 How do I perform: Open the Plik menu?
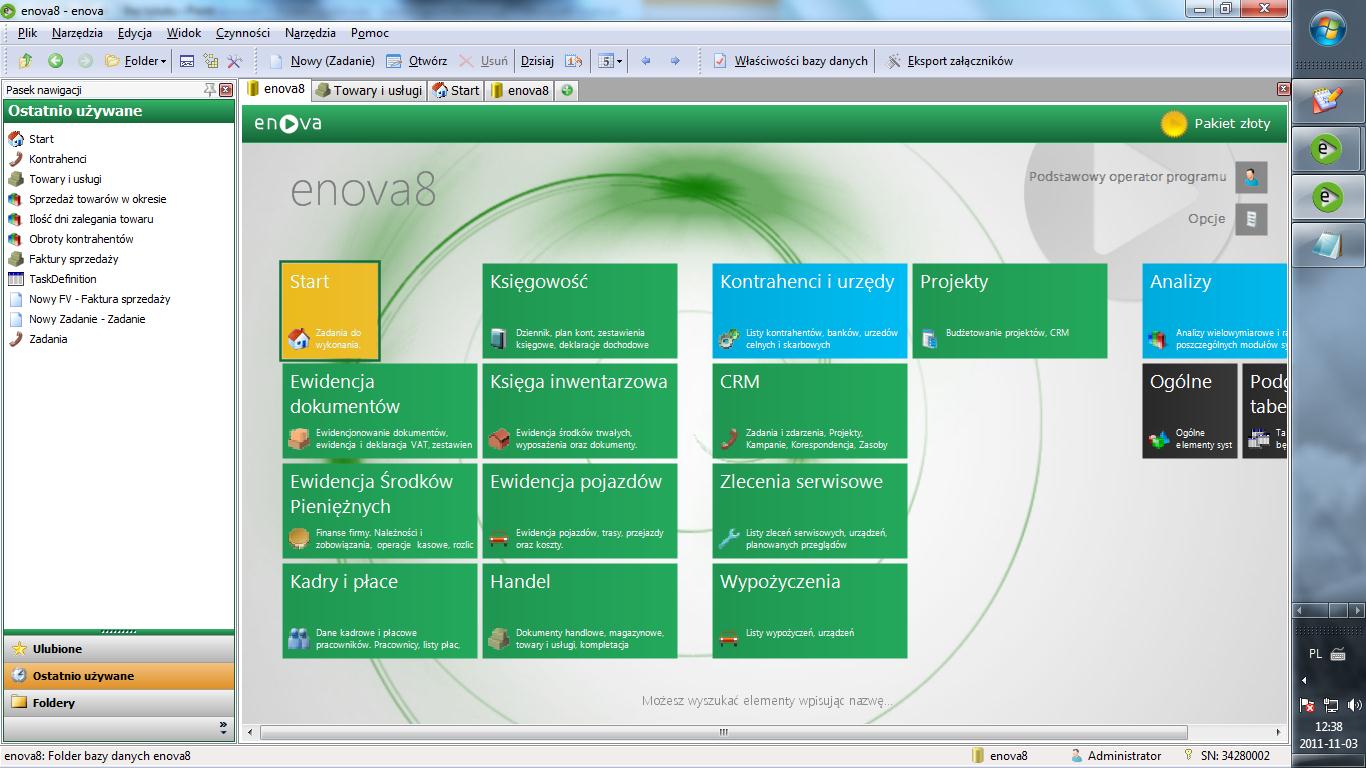coord(27,33)
